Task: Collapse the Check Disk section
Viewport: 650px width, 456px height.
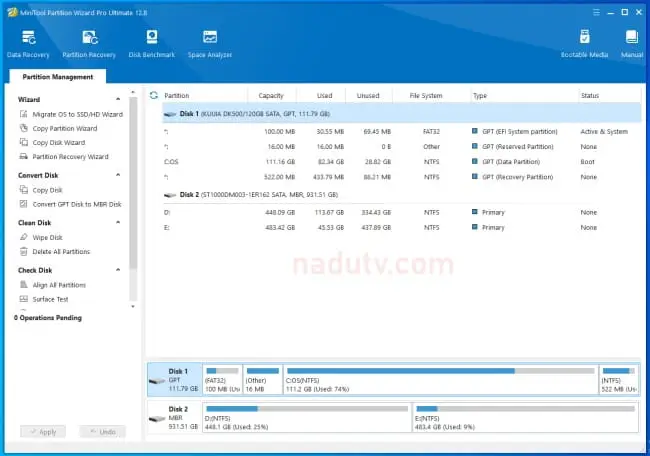Action: (118, 270)
